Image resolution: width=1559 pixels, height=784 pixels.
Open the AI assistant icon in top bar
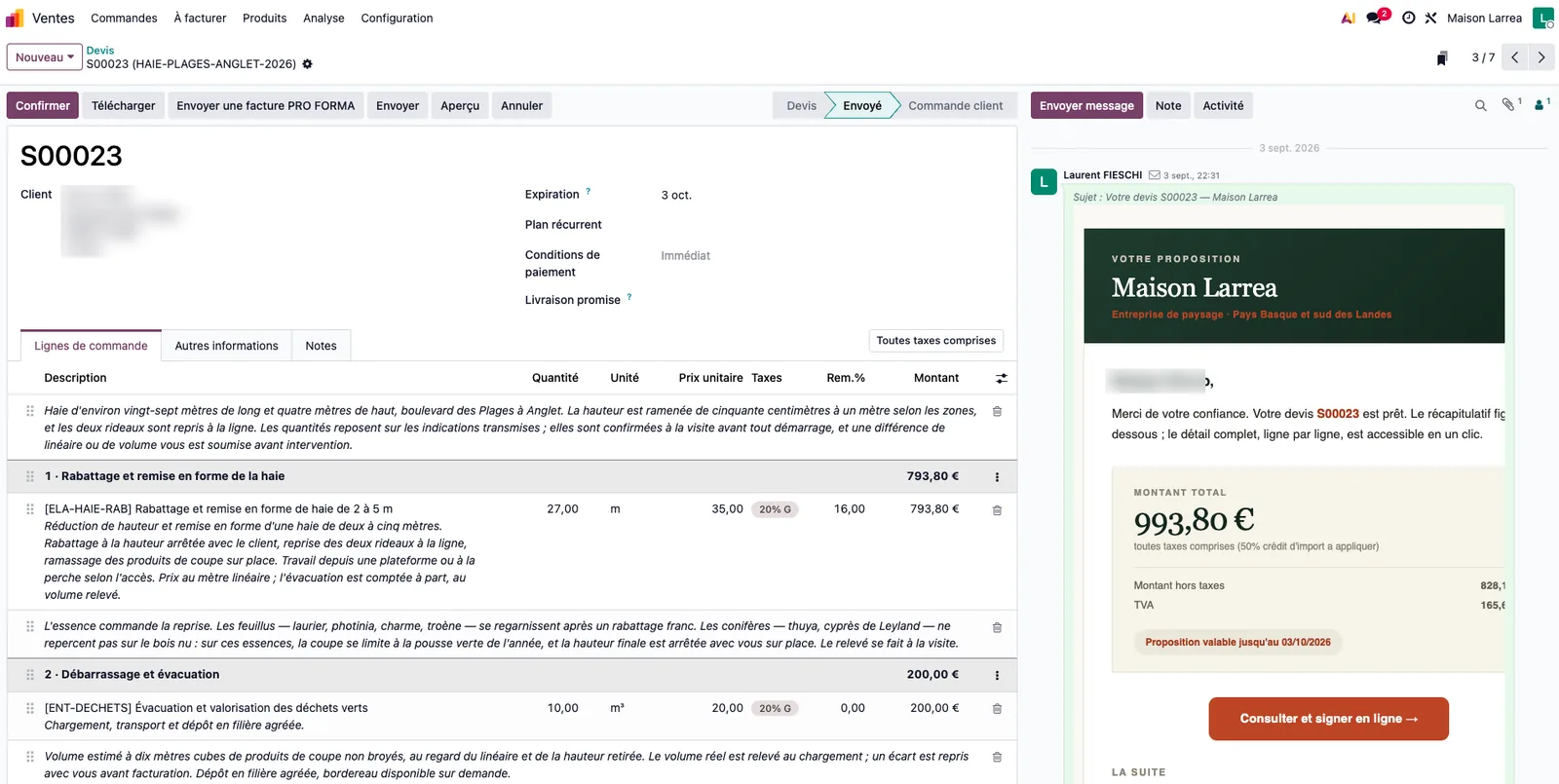[1349, 18]
